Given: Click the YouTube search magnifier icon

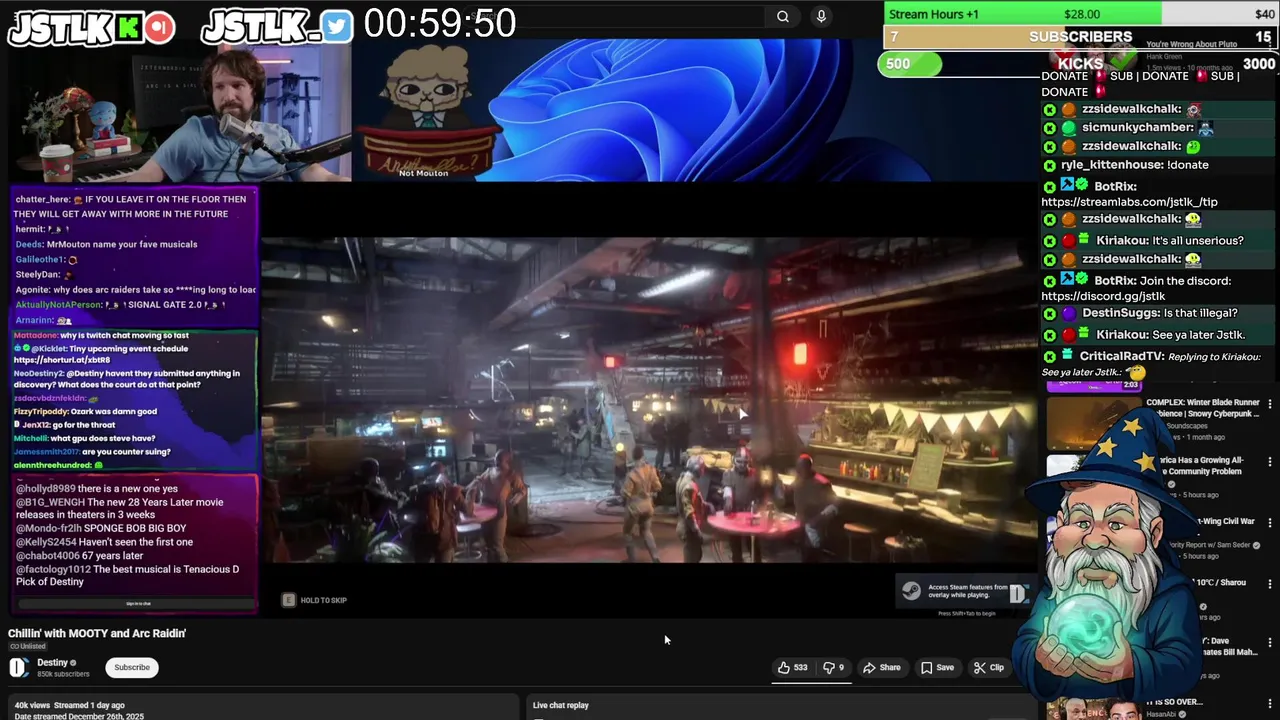Looking at the screenshot, I should tap(783, 16).
